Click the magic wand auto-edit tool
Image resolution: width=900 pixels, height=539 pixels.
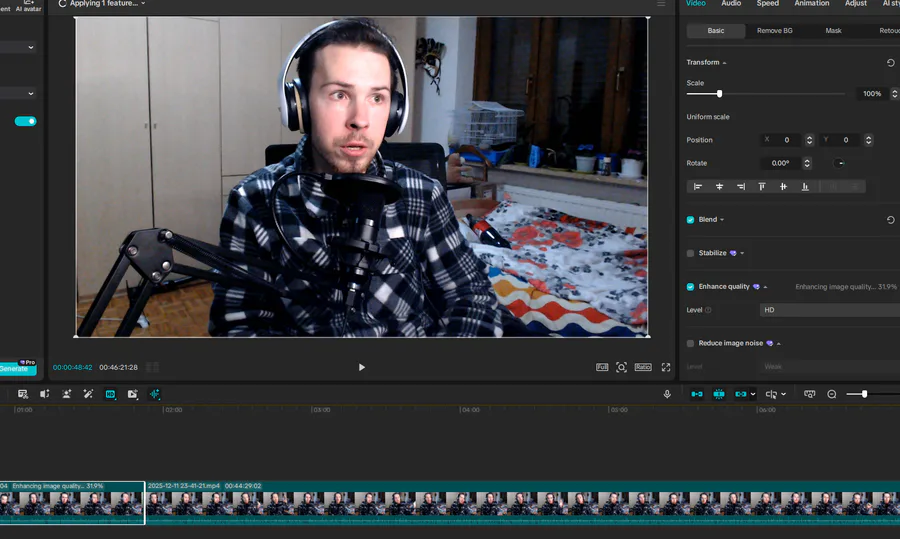click(88, 394)
